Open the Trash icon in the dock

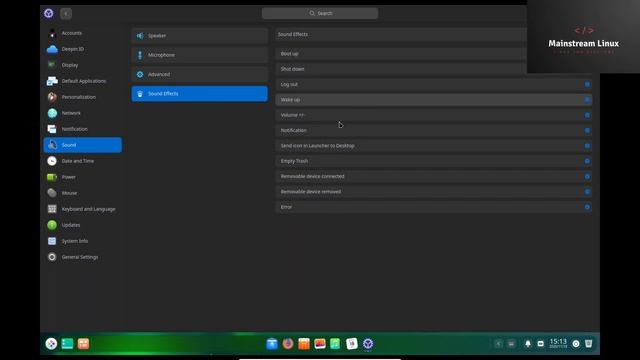pos(589,344)
